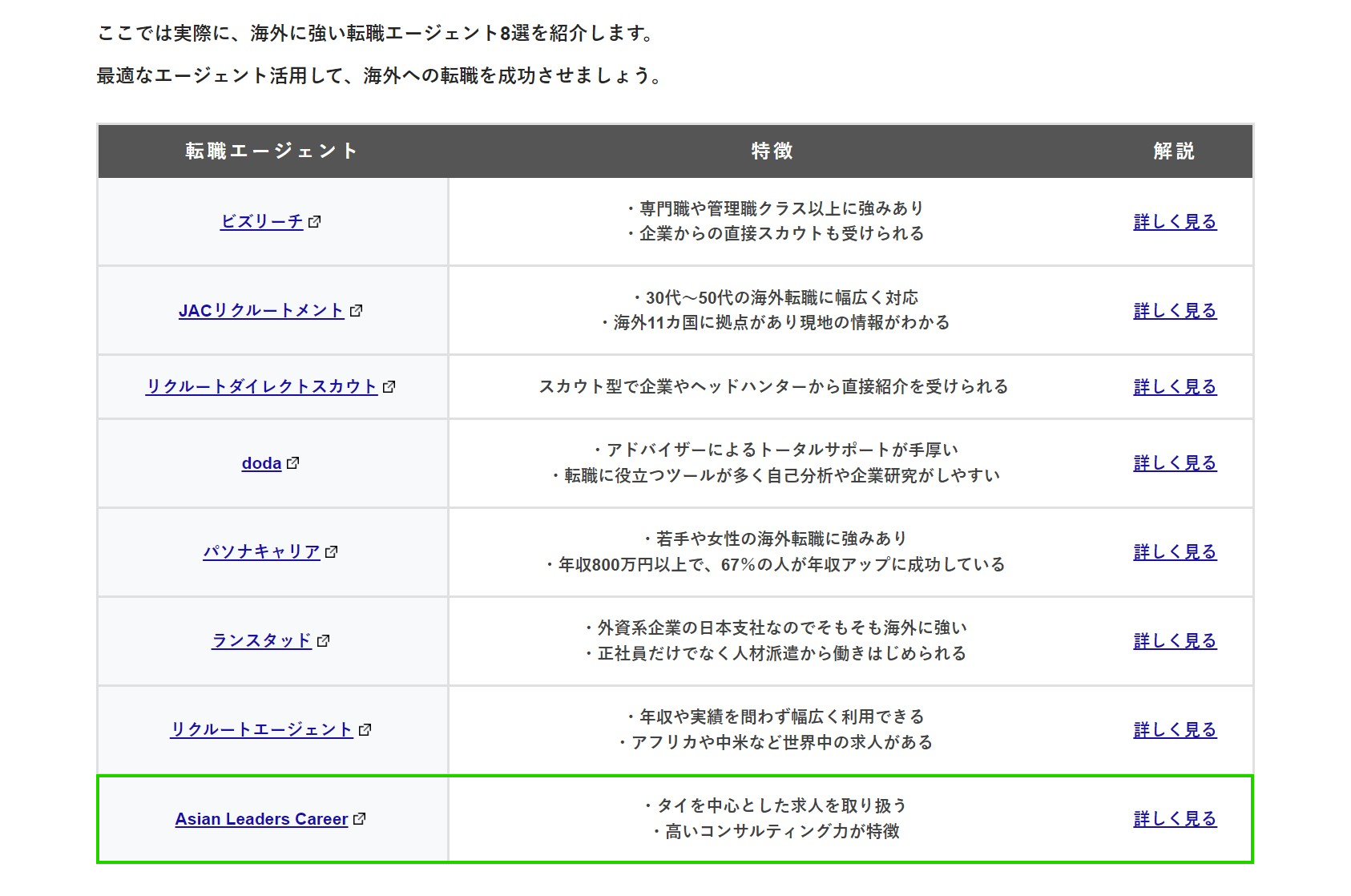Click external-link icon beside JACリクルートメント
Image resolution: width=1351 pixels, height=896 pixels.
[356, 310]
